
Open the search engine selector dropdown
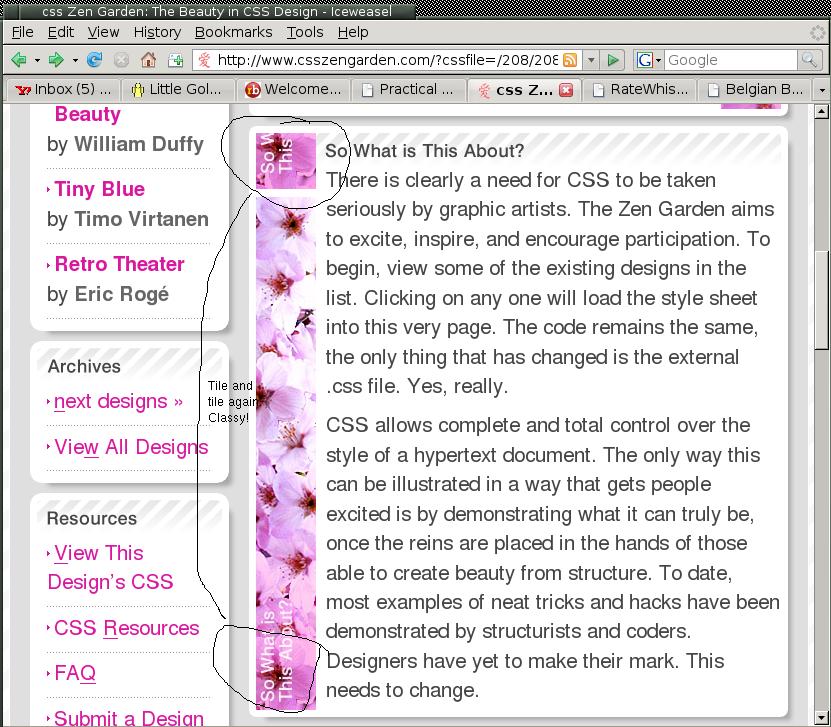659,60
